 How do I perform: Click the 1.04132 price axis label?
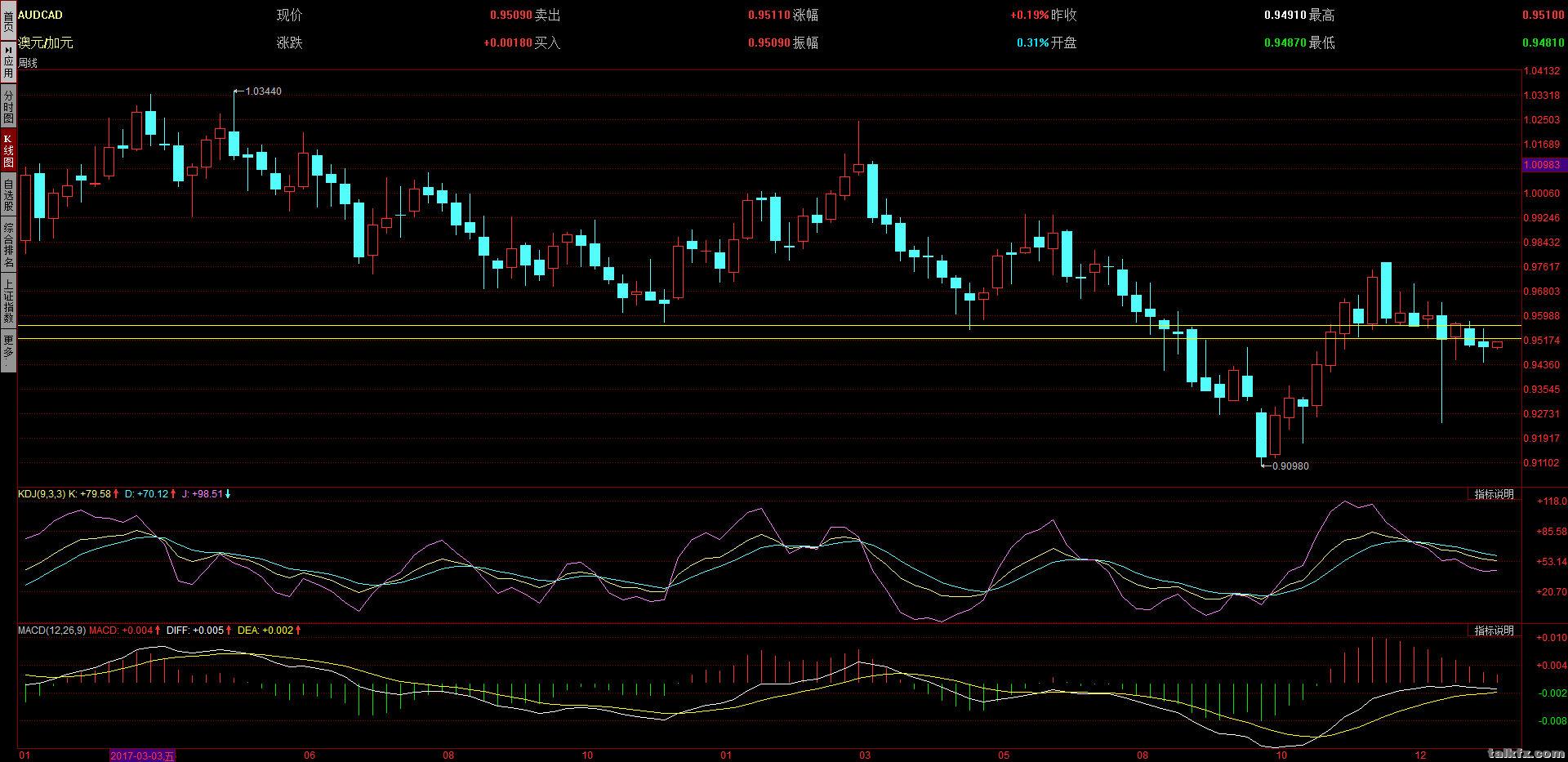(1541, 71)
